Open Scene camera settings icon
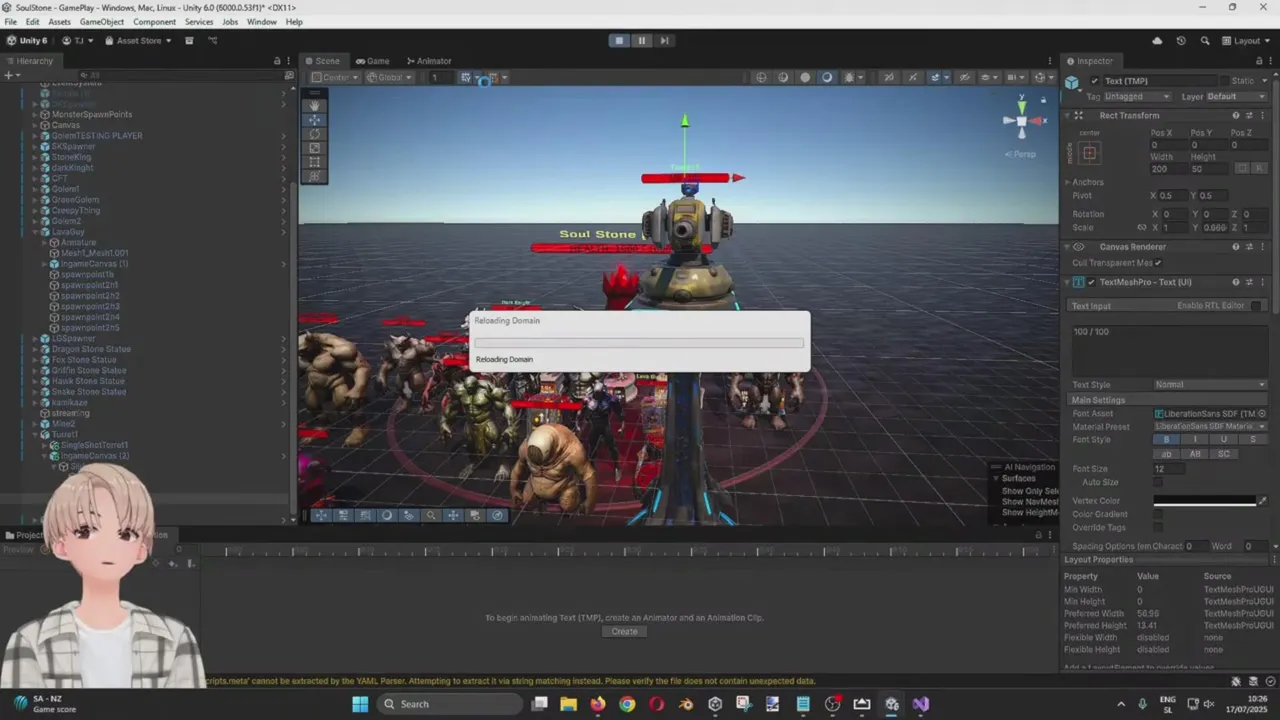 point(1014,77)
